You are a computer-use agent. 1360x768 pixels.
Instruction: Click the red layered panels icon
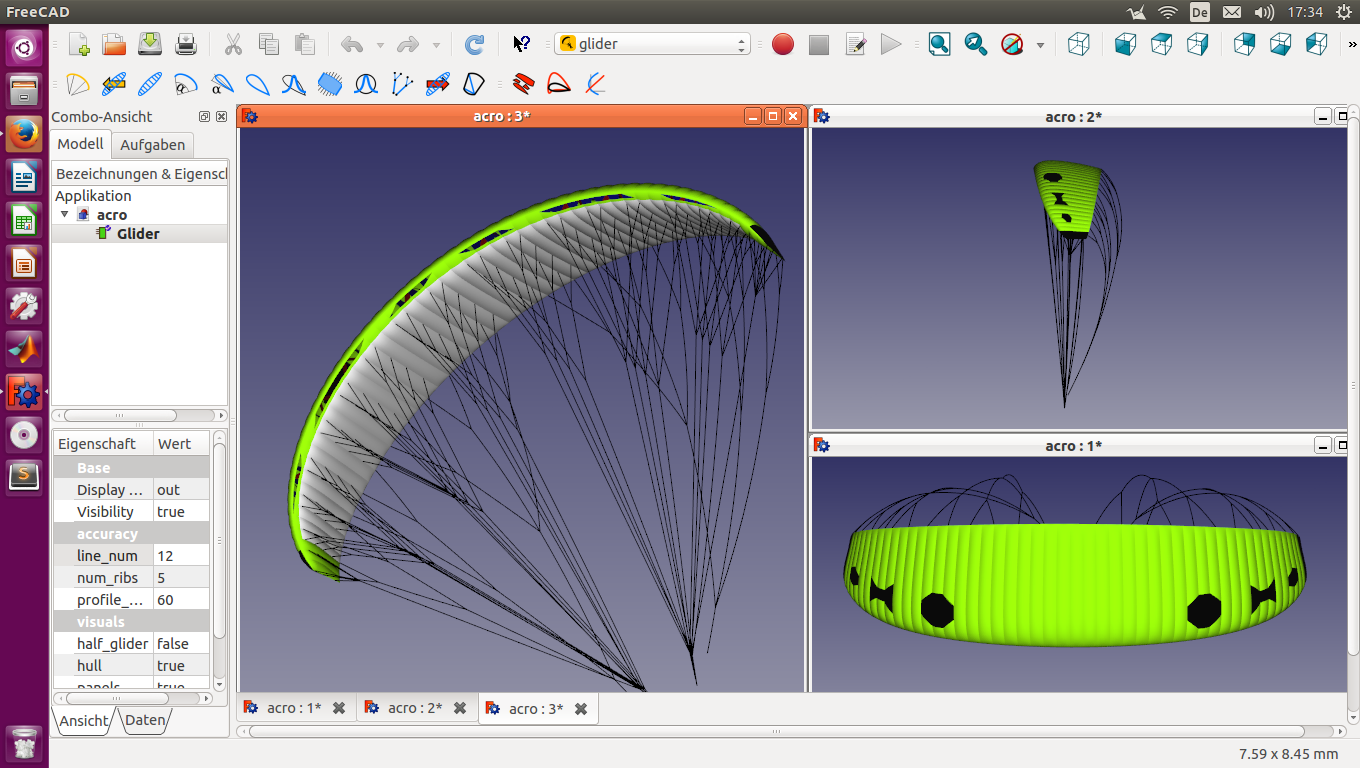523,84
